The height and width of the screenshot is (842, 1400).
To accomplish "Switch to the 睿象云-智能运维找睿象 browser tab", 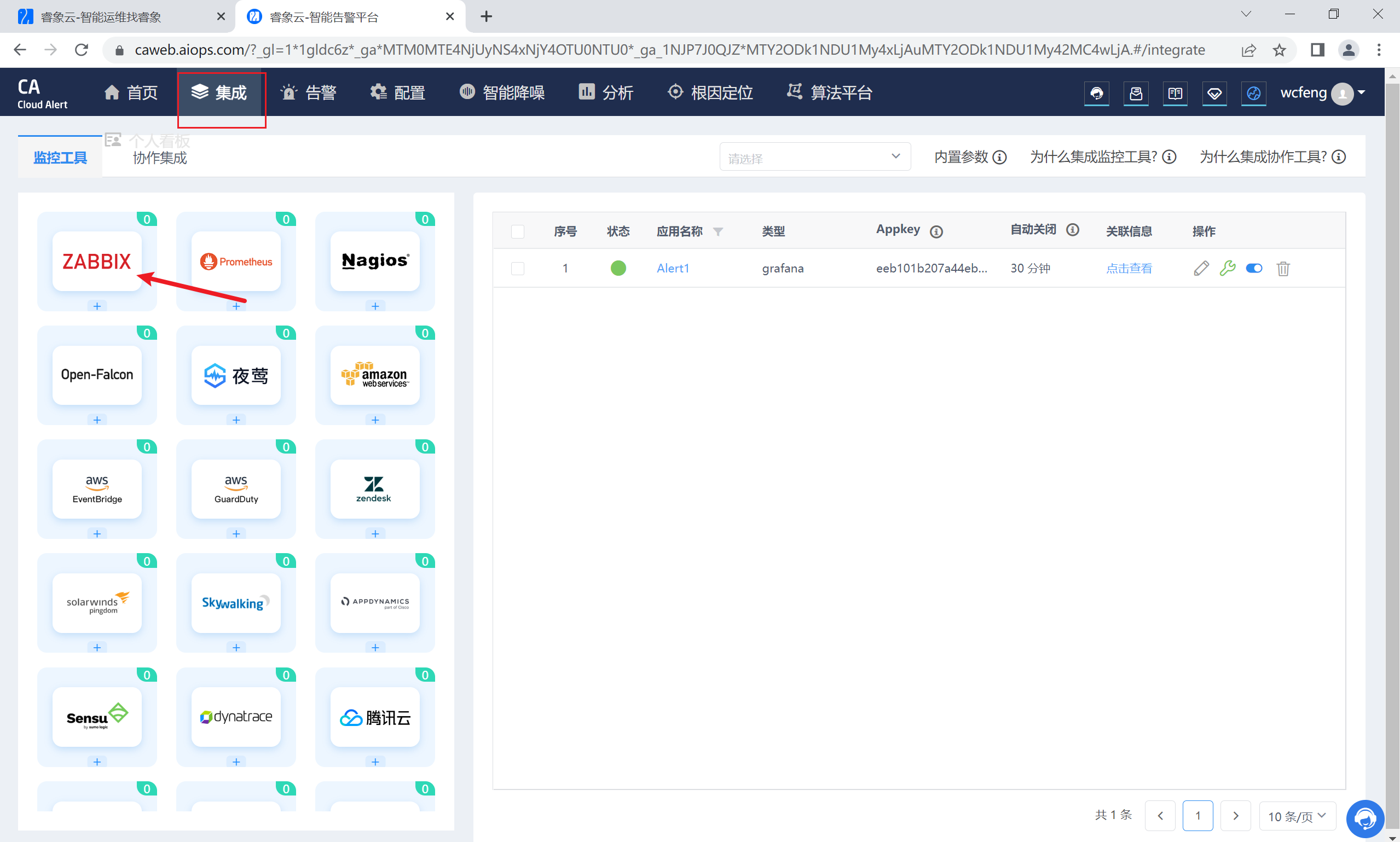I will 117,17.
